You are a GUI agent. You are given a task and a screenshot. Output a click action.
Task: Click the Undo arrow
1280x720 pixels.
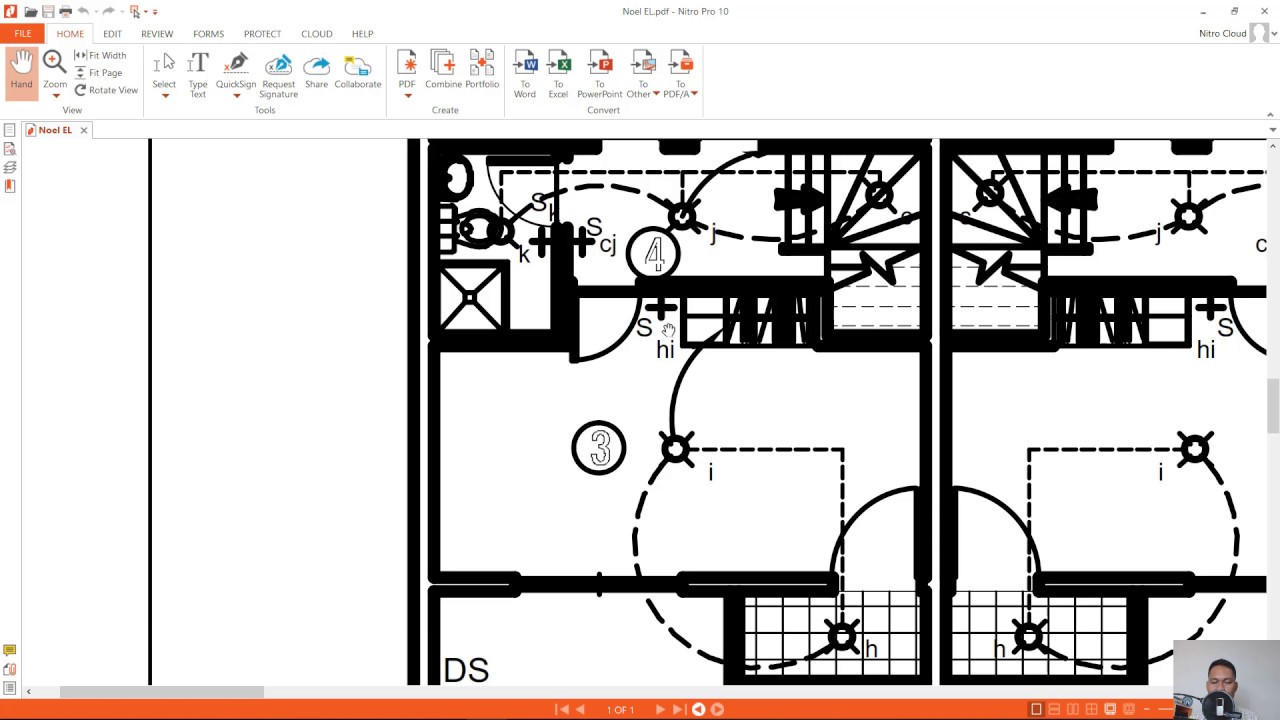[83, 12]
